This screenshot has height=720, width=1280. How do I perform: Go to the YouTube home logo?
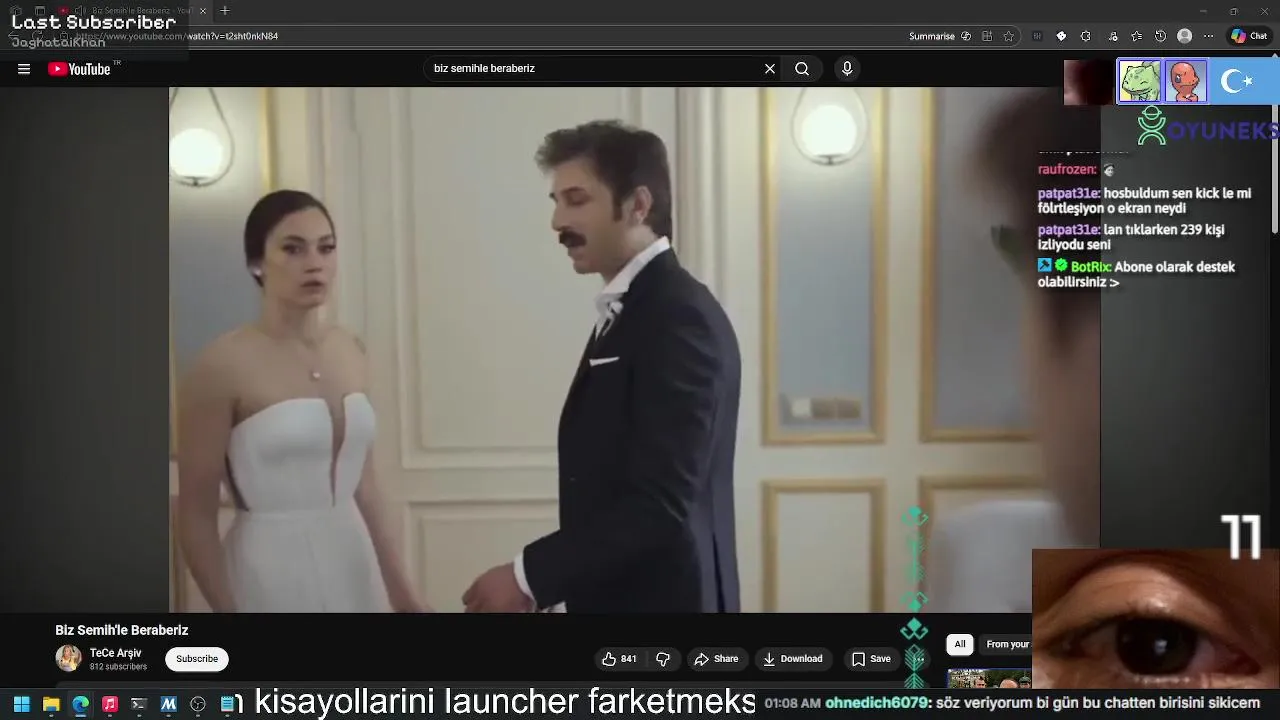tap(79, 69)
